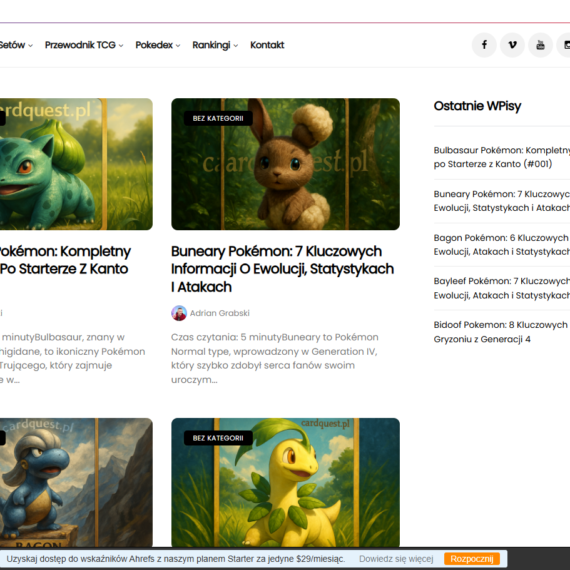570x570 pixels.
Task: Click Buneary excerpt starting Czas czytania
Action: (275, 358)
